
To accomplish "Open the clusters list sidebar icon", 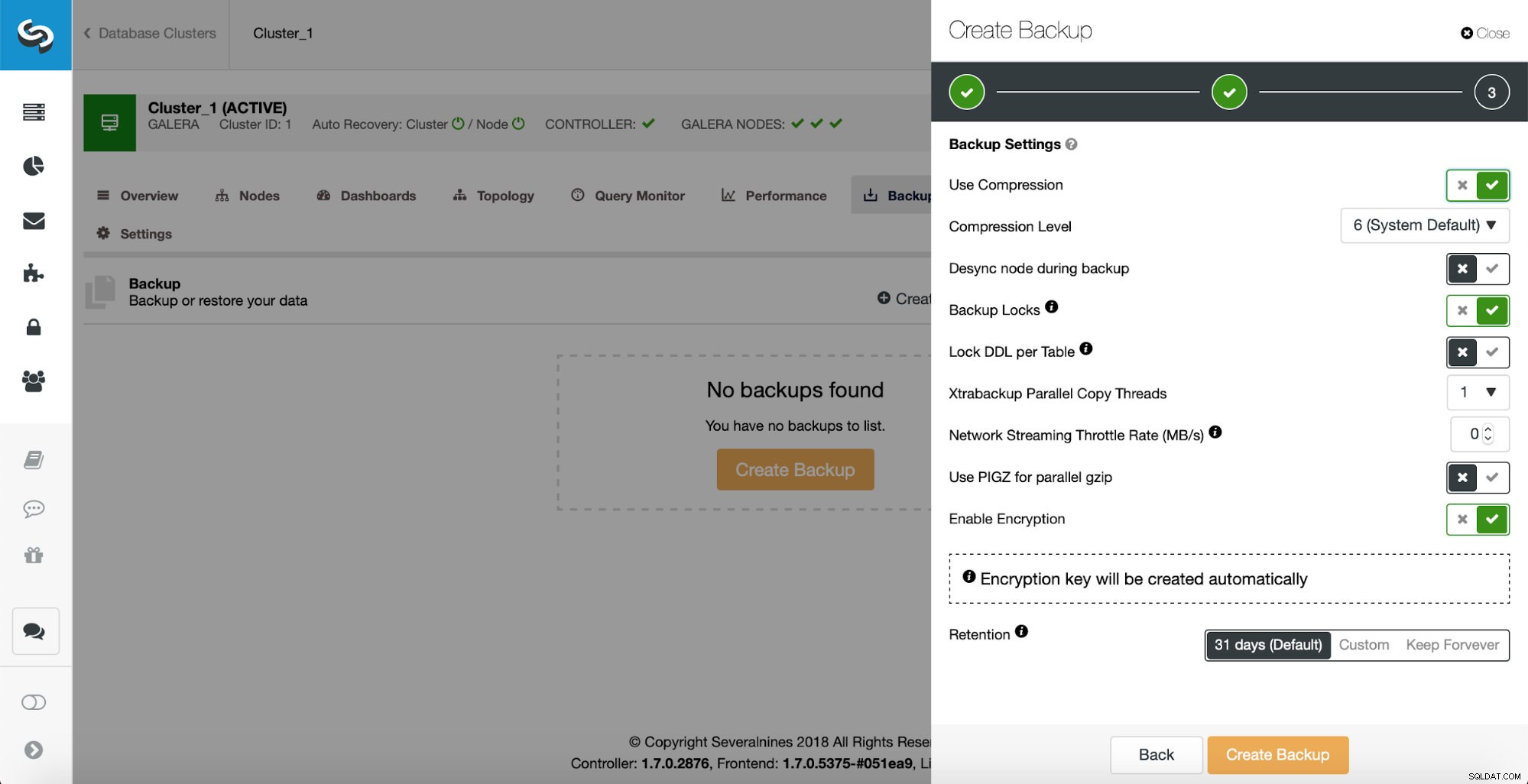I will (34, 112).
